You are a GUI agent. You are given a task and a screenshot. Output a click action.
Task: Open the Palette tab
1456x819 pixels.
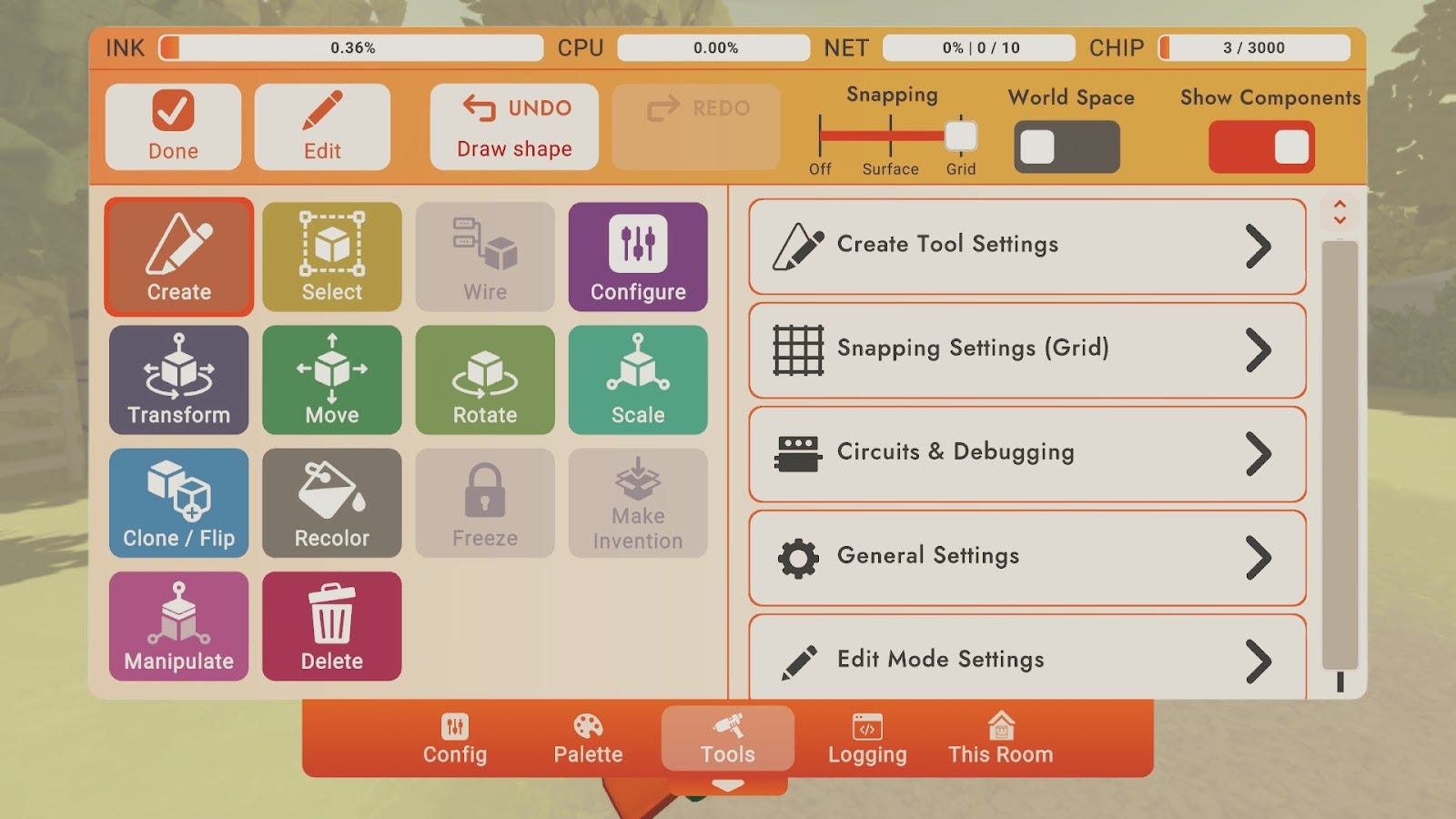tap(588, 739)
